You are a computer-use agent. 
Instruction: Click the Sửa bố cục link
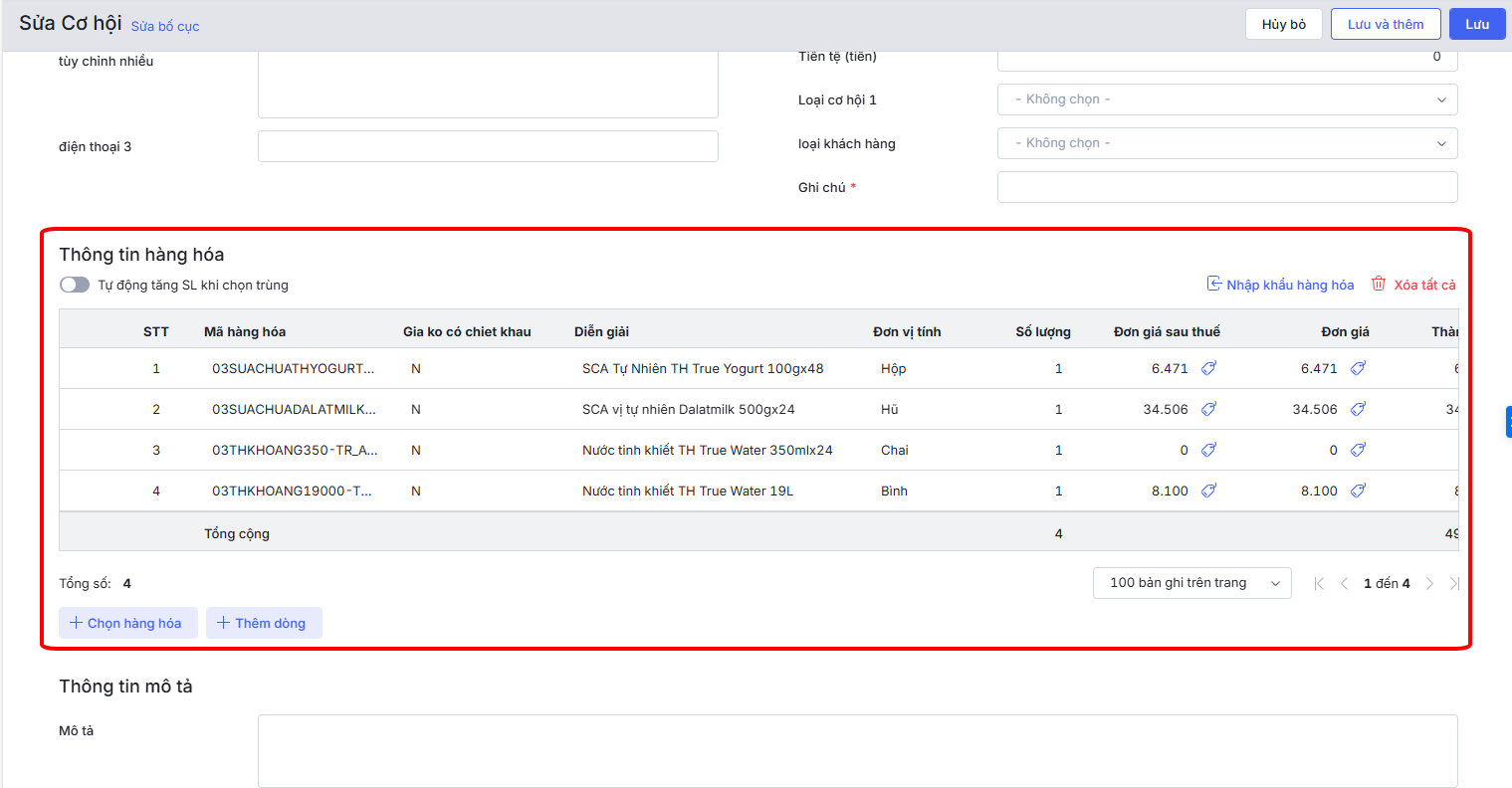[x=165, y=26]
